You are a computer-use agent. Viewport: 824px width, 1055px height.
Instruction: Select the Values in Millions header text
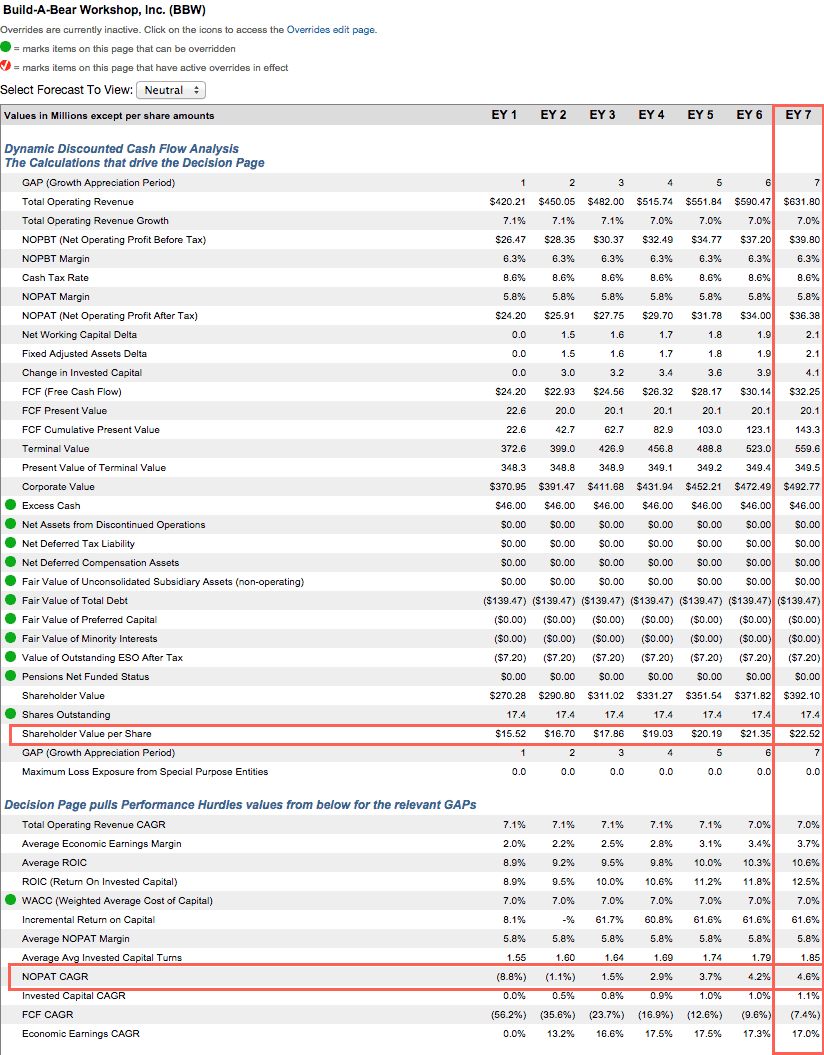click(x=109, y=116)
